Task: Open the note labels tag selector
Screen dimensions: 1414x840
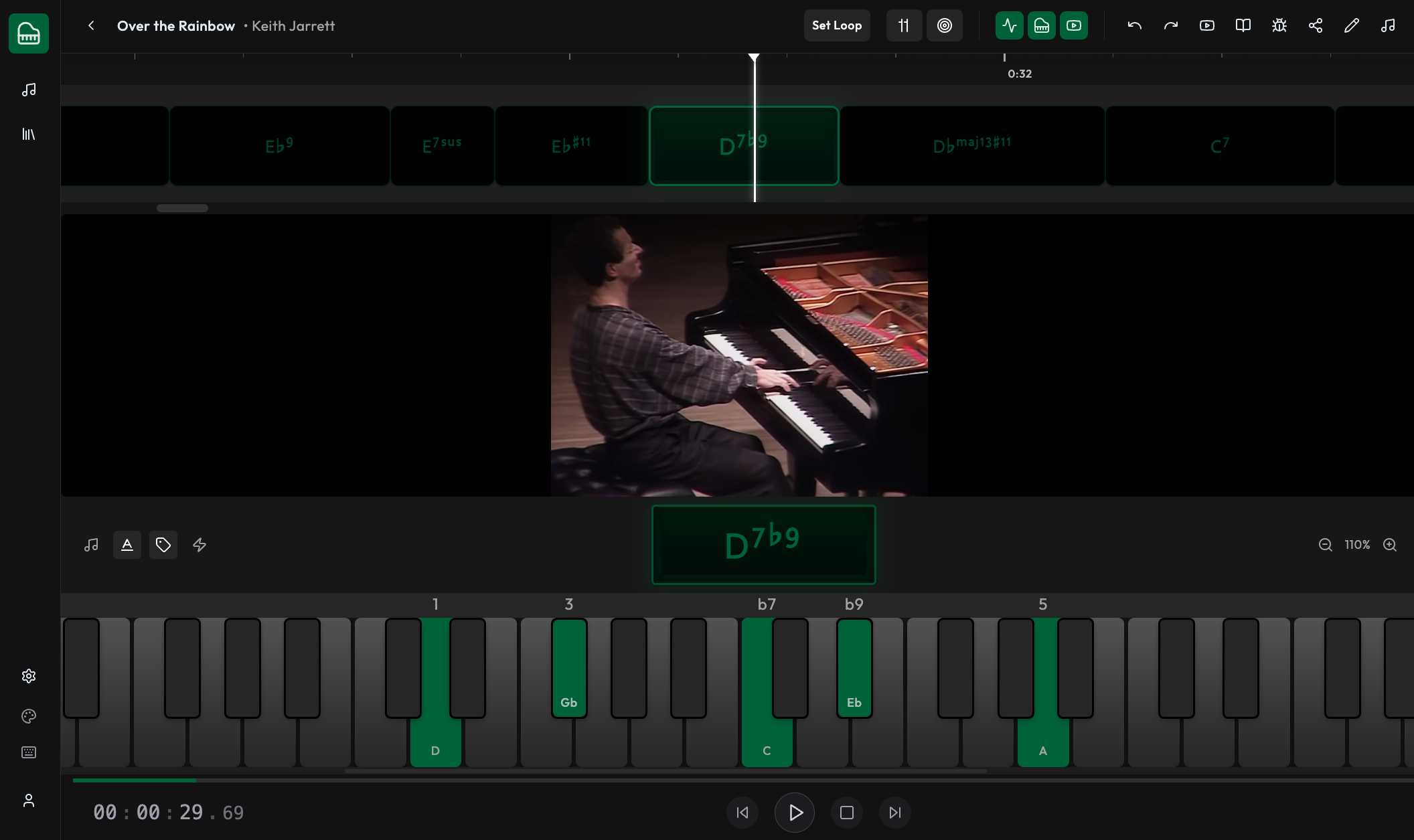Action: click(163, 545)
